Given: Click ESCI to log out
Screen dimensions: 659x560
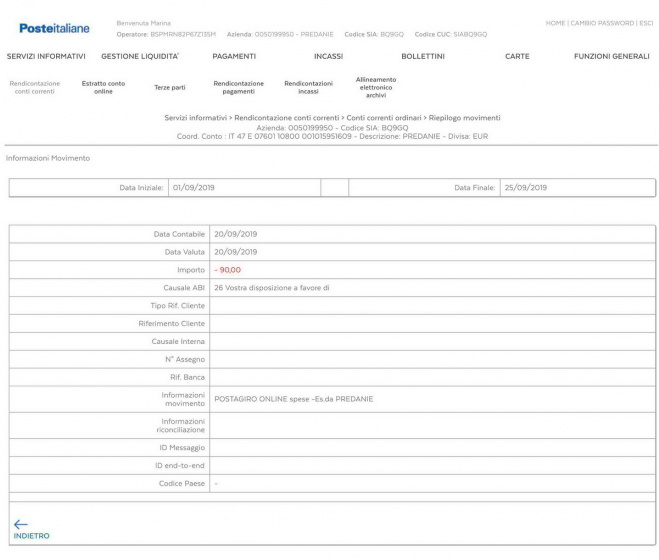Looking at the screenshot, I should point(646,22).
